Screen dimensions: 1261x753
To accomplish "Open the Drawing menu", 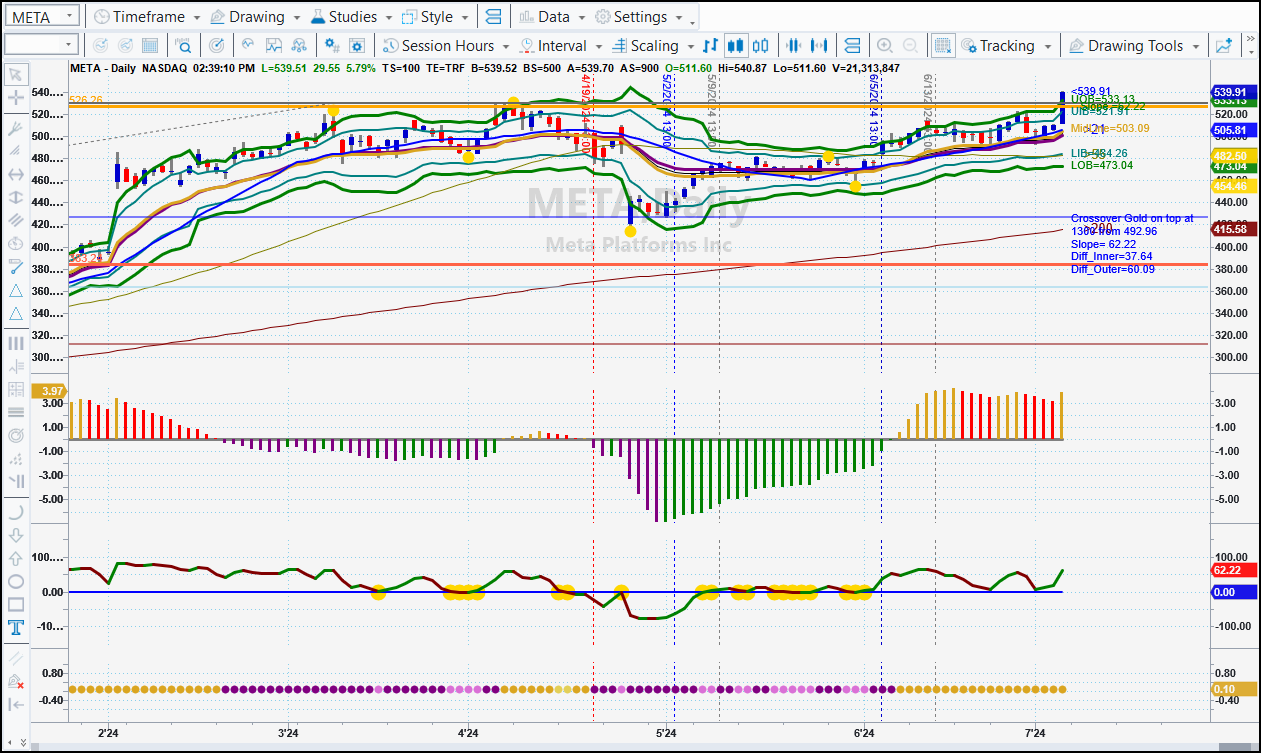I will [254, 16].
